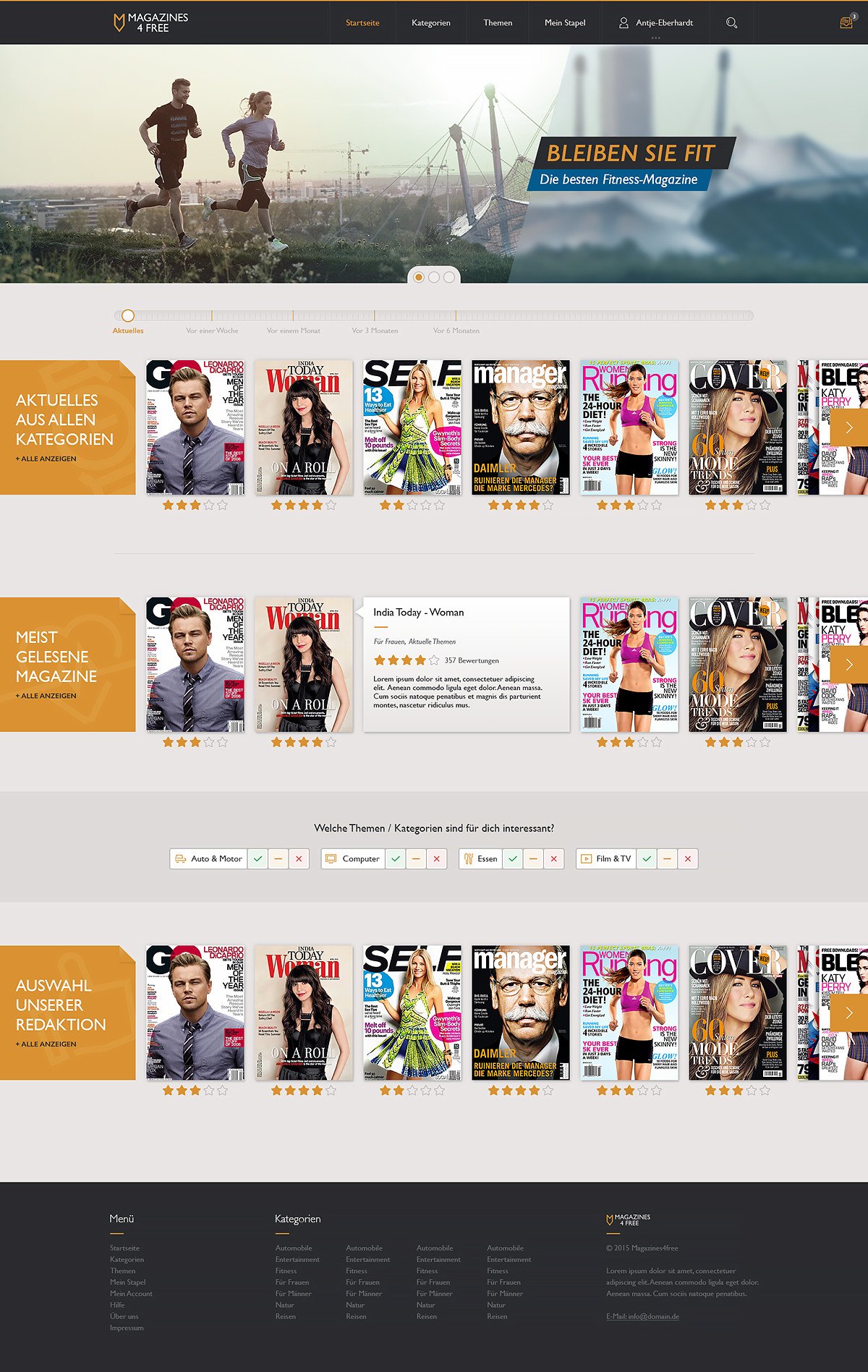Click Alle Anzeigen under Meist Gelesene Magazine
The height and width of the screenshot is (1372, 868).
[46, 696]
